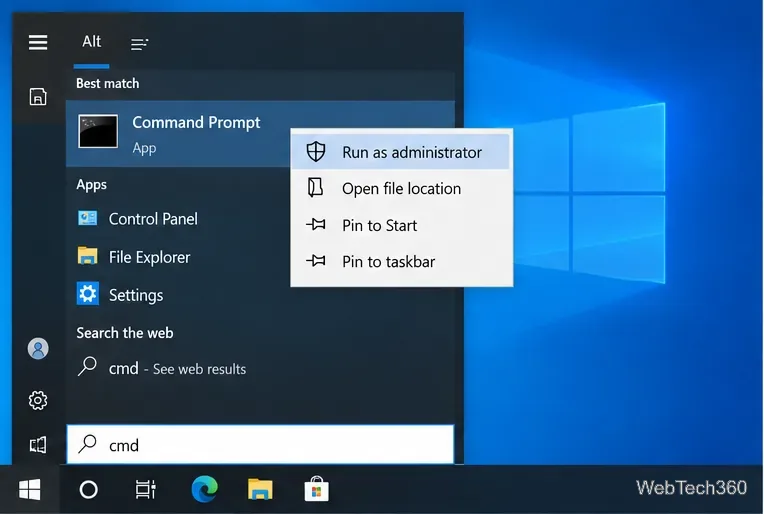Click the File Explorer folder icon in Apps
This screenshot has width=764, height=514.
[x=88, y=256]
